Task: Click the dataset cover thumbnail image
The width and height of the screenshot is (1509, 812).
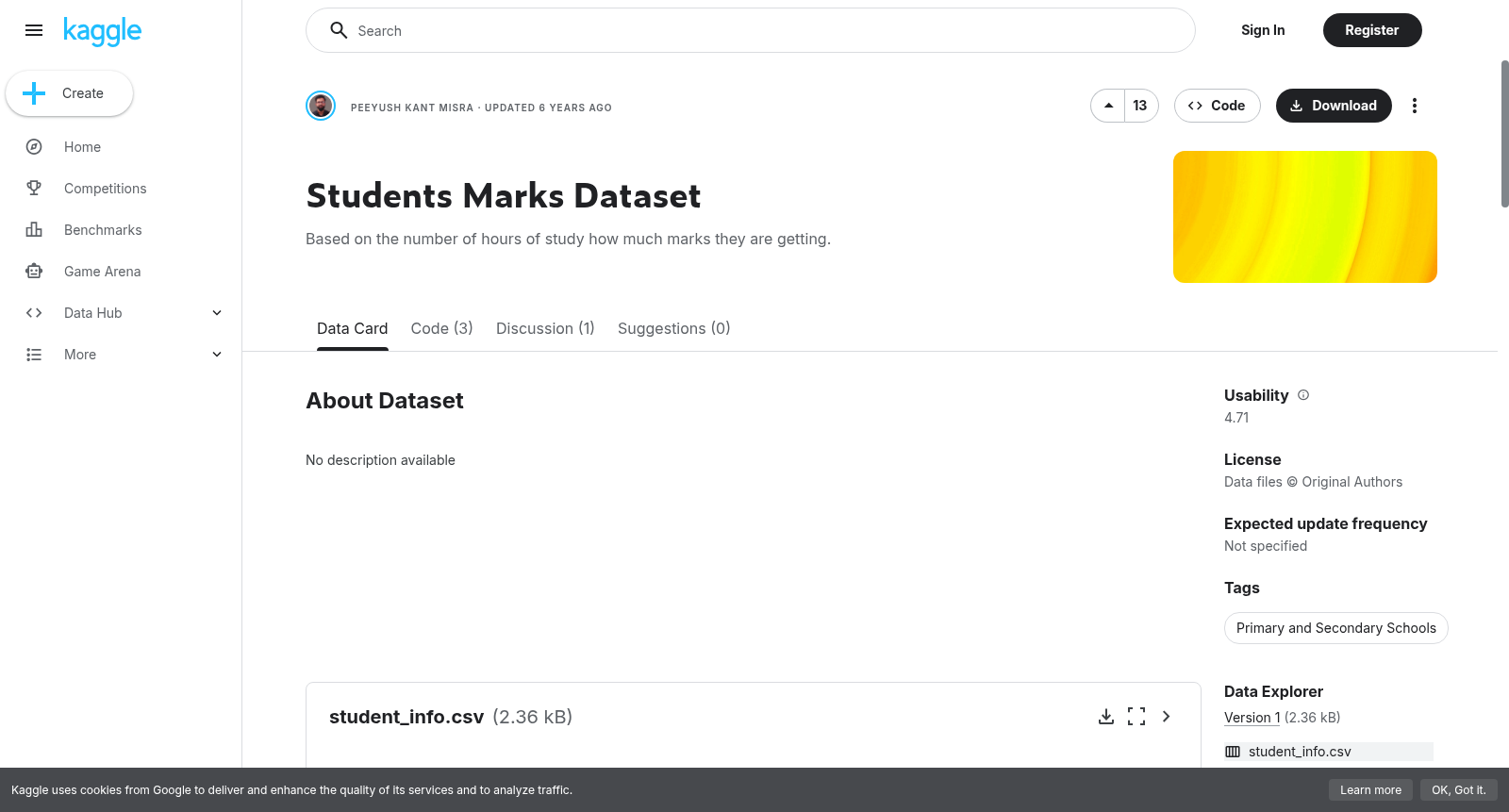Action: [x=1305, y=217]
